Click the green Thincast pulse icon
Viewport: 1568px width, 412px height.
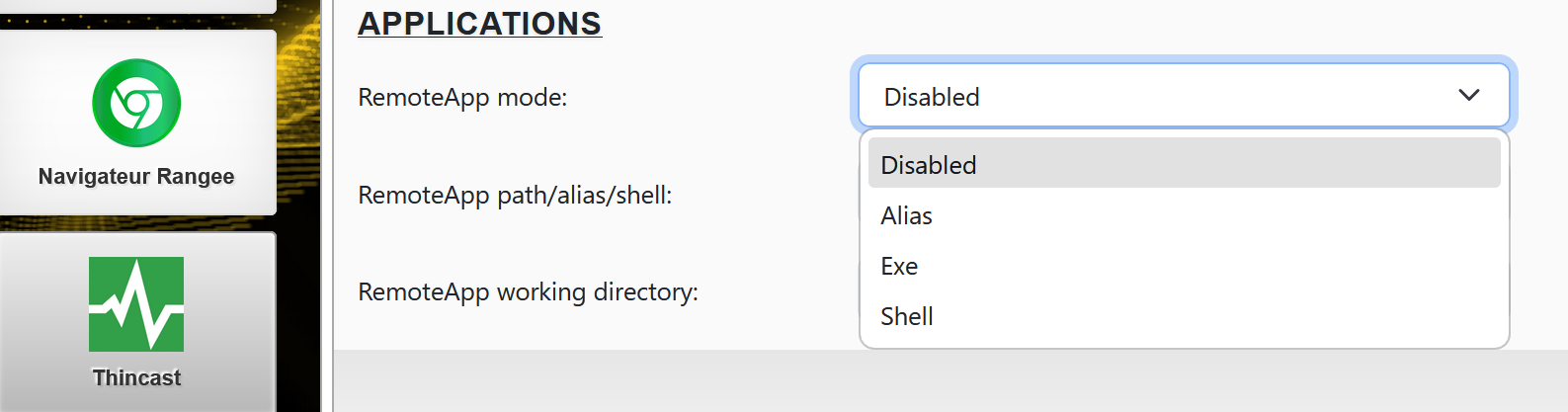pyautogui.click(x=136, y=304)
